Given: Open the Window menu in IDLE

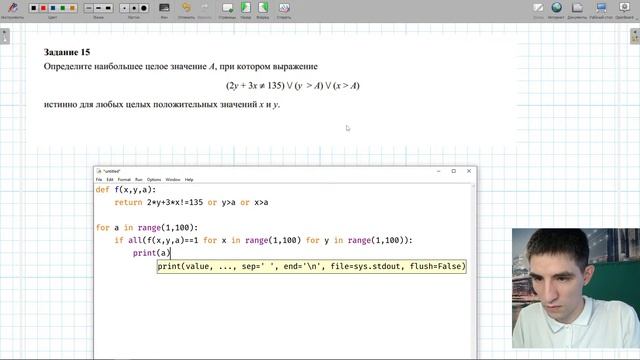Looking at the screenshot, I should [173, 180].
